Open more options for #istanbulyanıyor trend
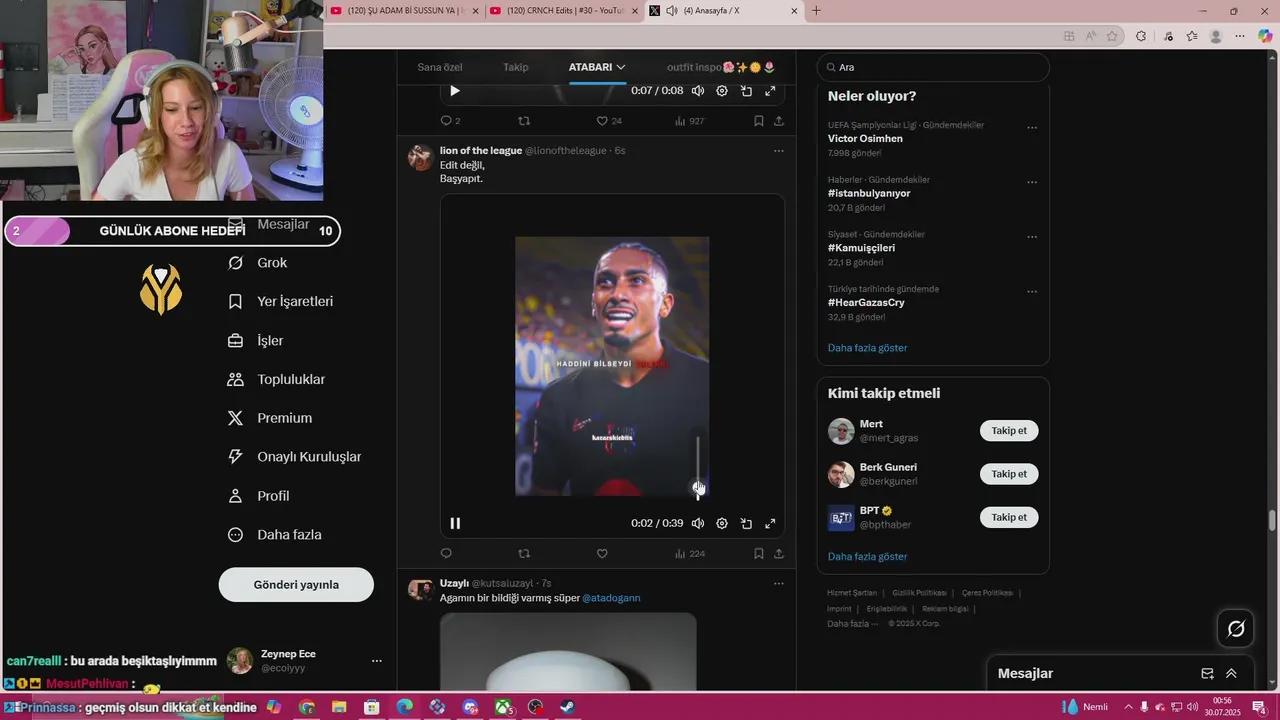Screen dimensions: 1280x720 tap(1032, 183)
